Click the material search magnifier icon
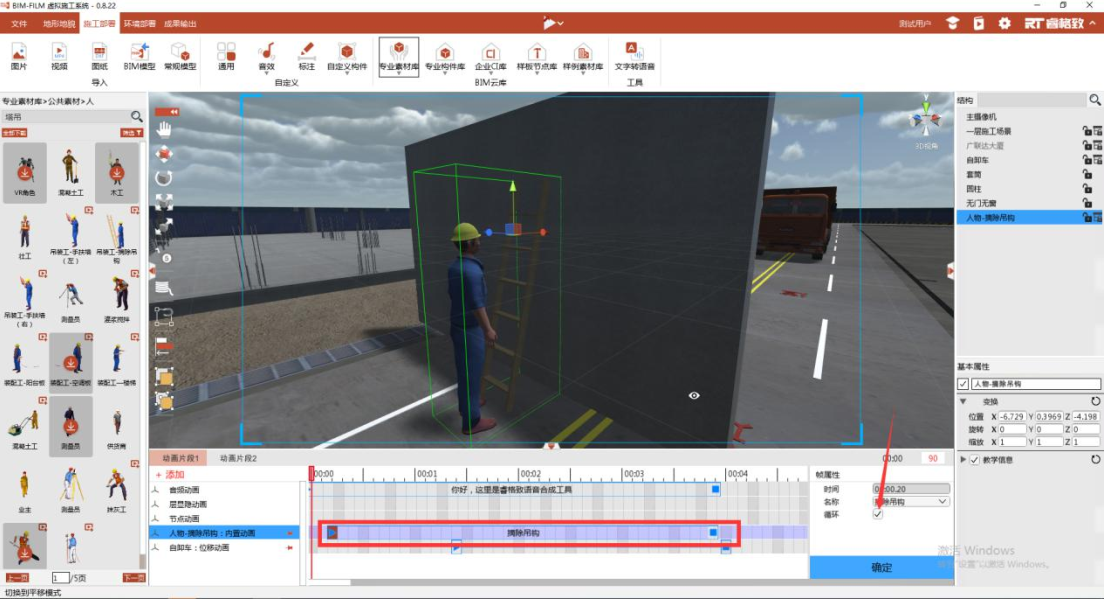The image size is (1106, 601). click(x=136, y=116)
